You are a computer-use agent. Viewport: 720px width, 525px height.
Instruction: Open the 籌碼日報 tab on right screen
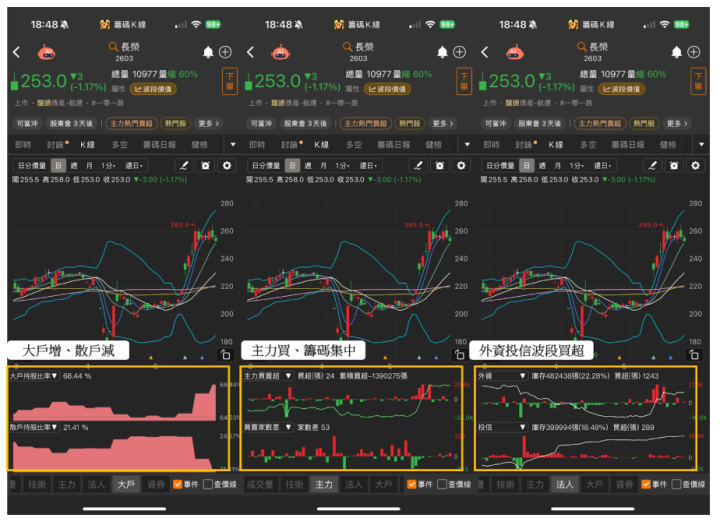click(x=628, y=145)
